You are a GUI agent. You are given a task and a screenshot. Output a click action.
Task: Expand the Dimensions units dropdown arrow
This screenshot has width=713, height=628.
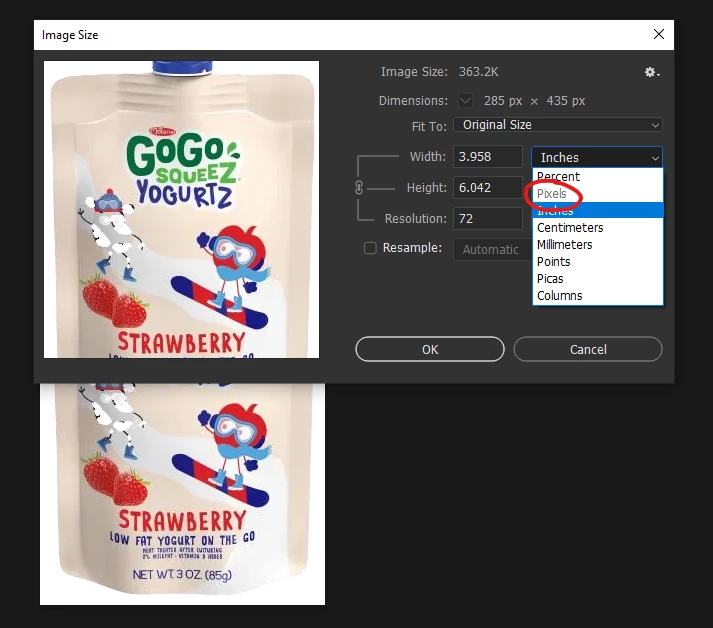[465, 100]
